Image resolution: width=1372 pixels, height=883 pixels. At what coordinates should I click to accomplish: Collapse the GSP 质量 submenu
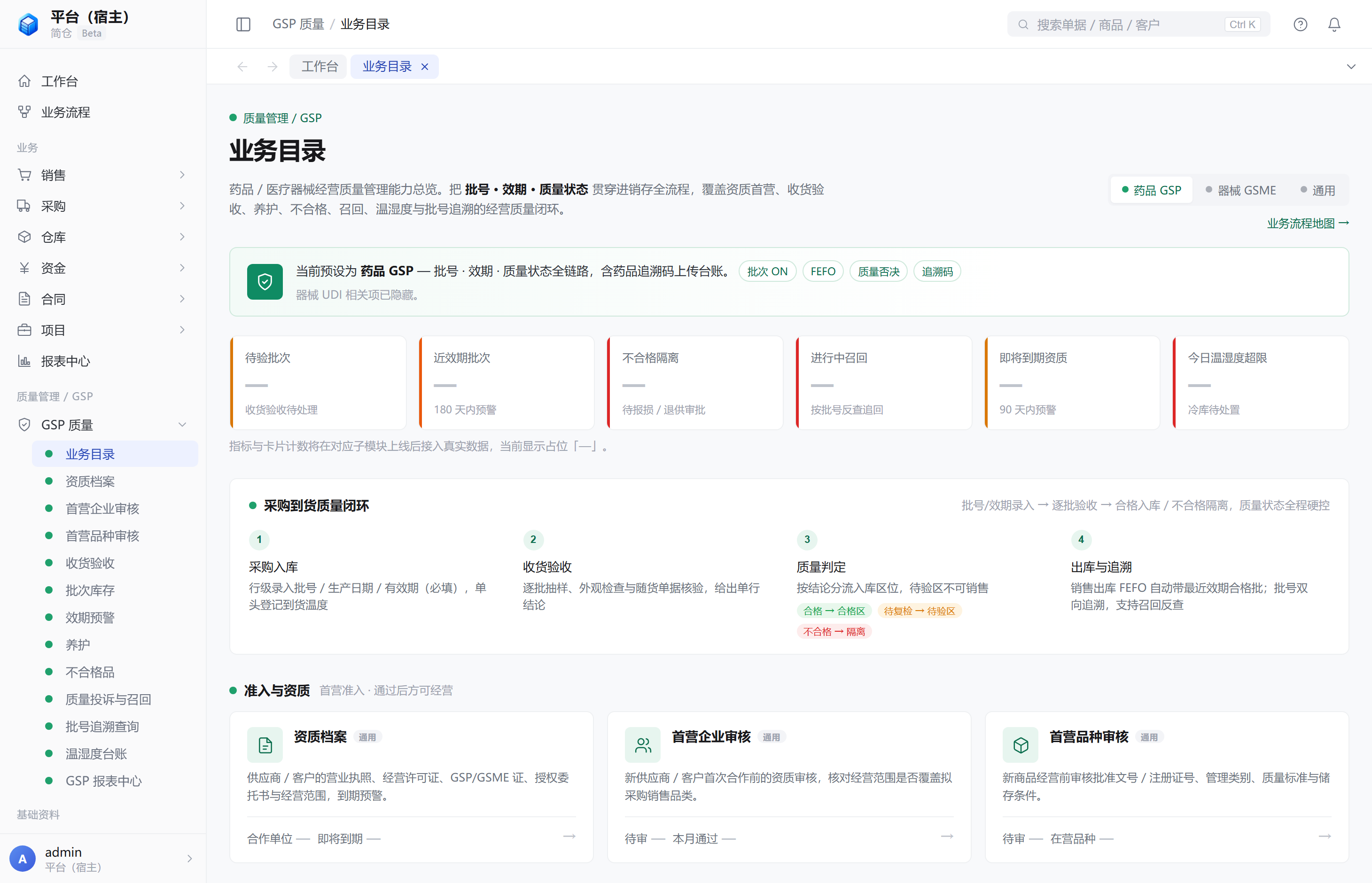[182, 424]
